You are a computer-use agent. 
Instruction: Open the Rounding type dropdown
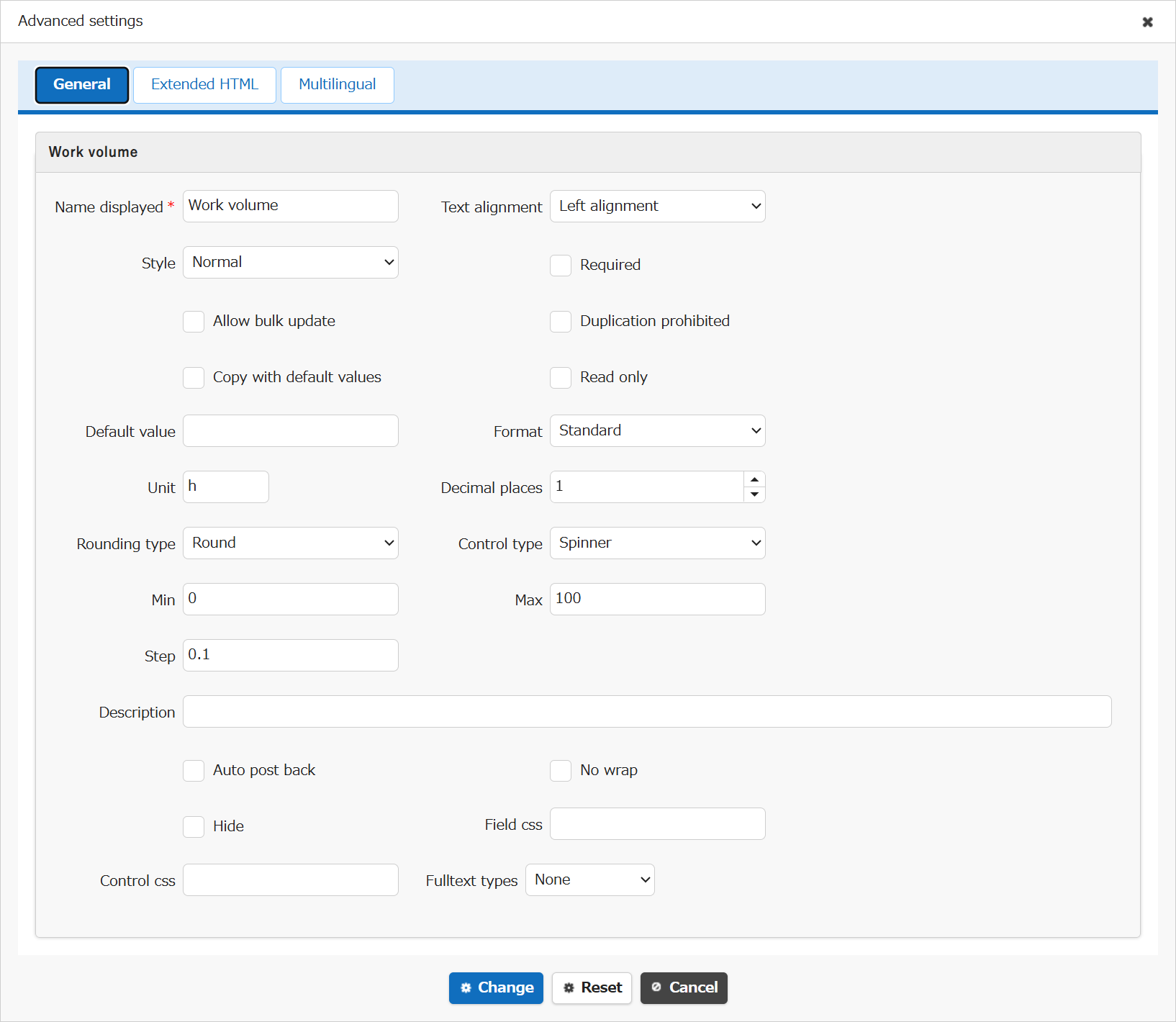[x=291, y=543]
